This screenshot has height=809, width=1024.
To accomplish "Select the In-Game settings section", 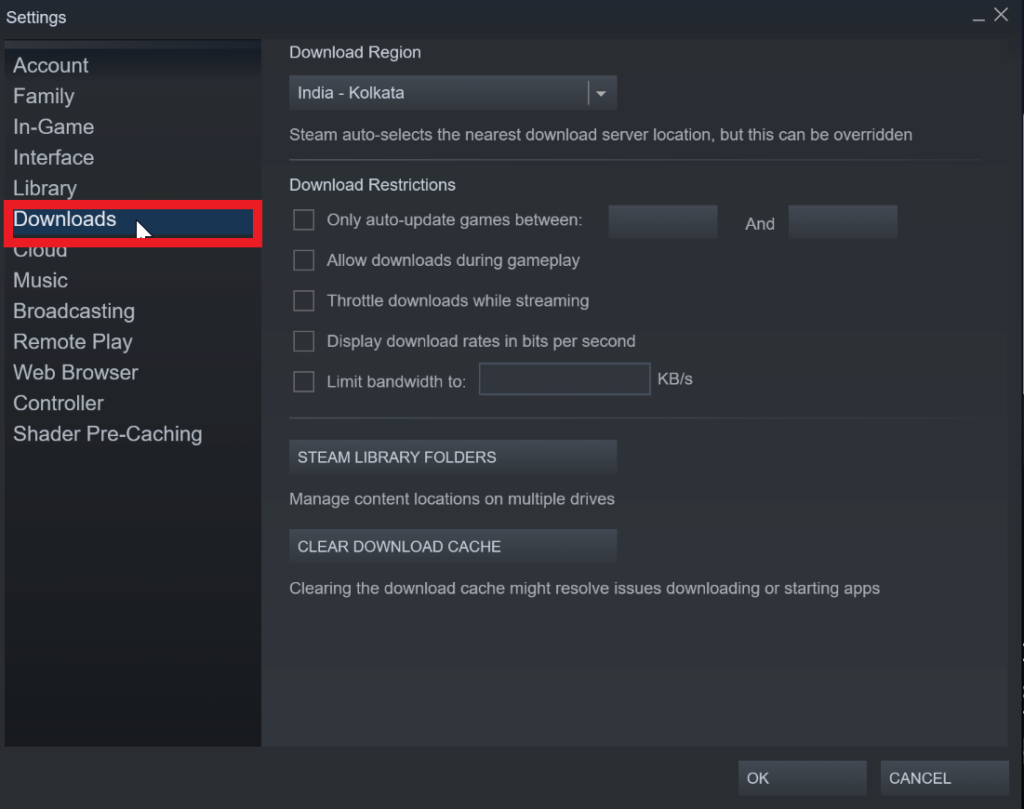I will 53,127.
